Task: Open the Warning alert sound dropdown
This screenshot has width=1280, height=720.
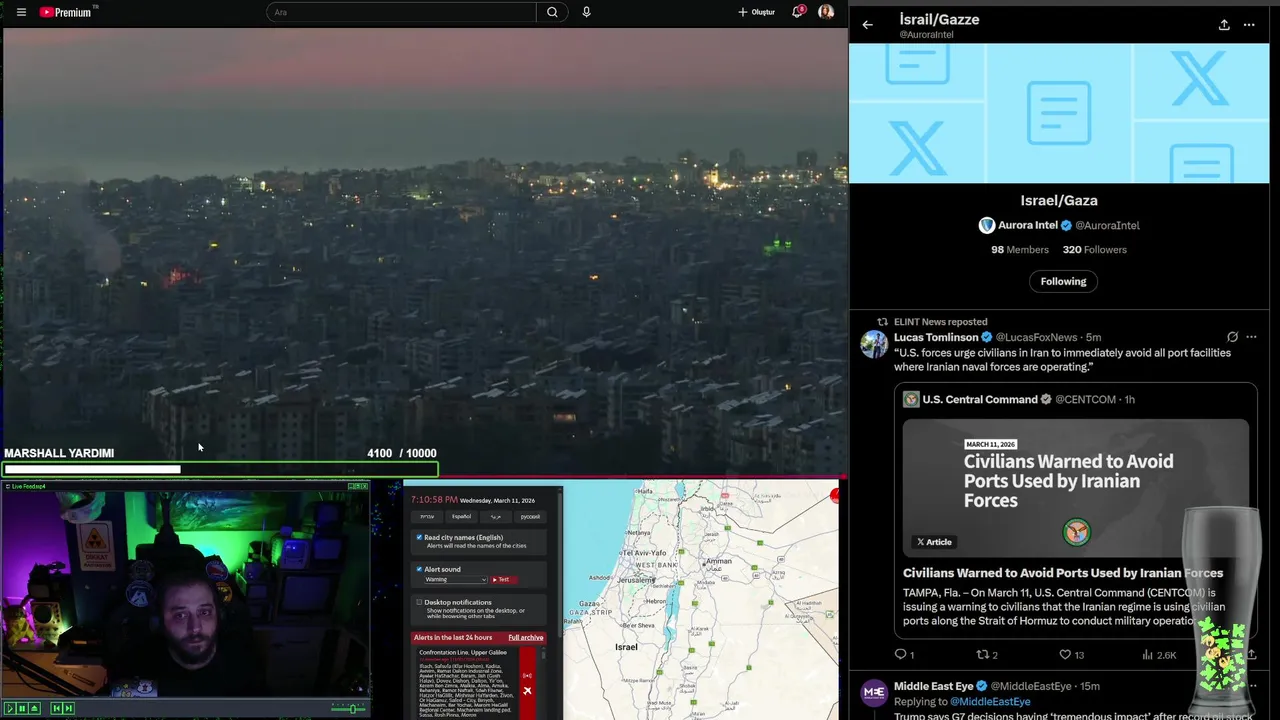Action: coord(456,579)
